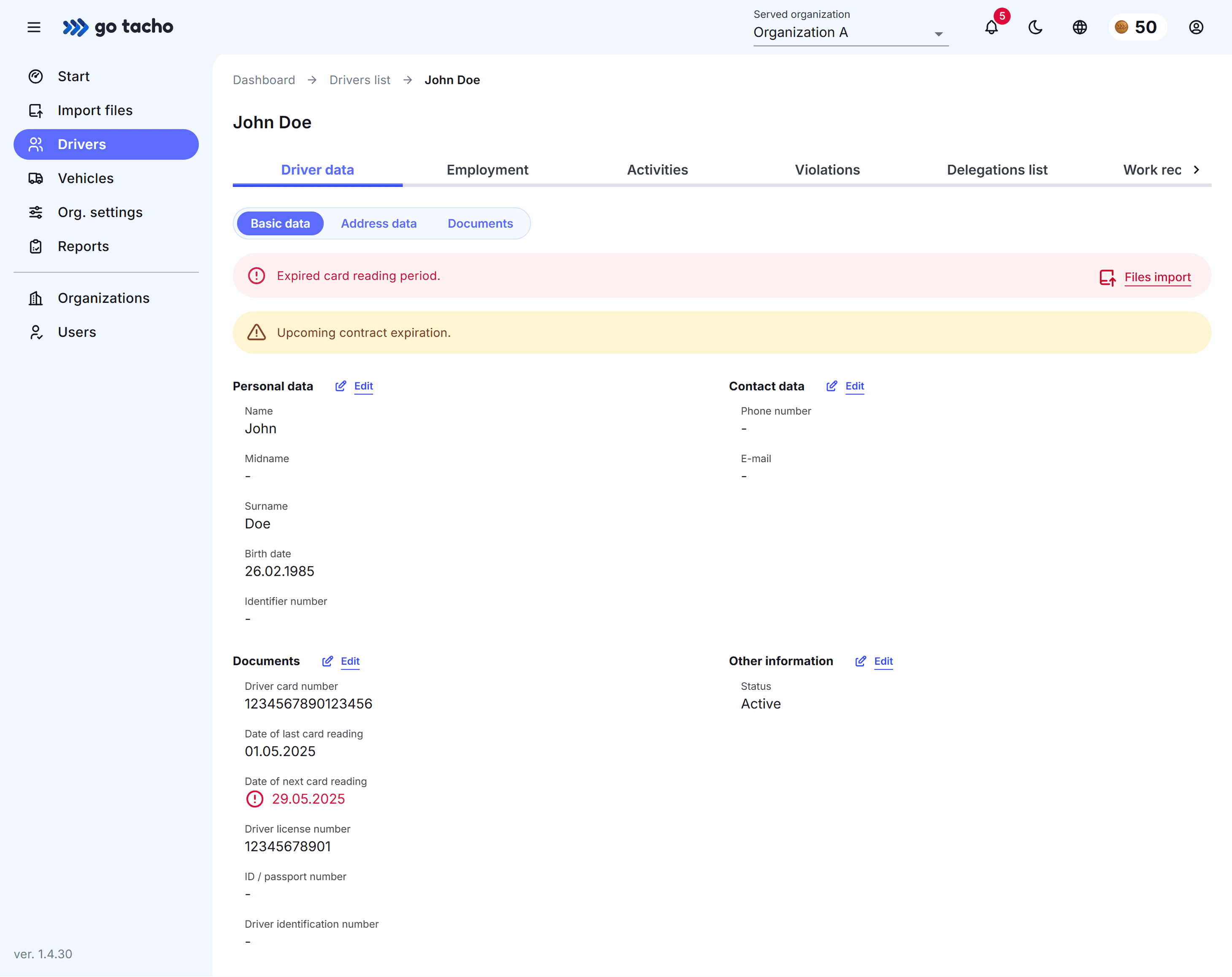Edit the Other information status

click(882, 661)
